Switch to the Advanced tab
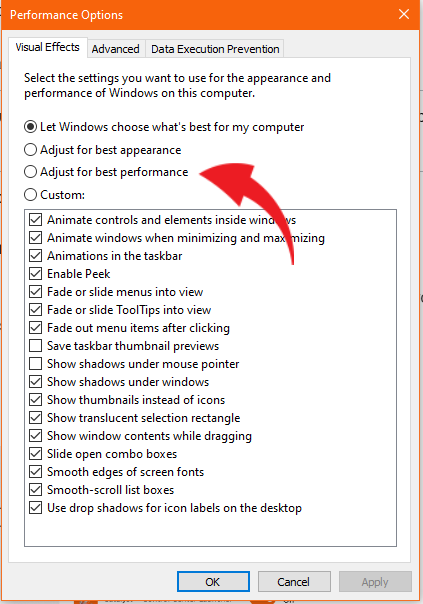 [116, 49]
